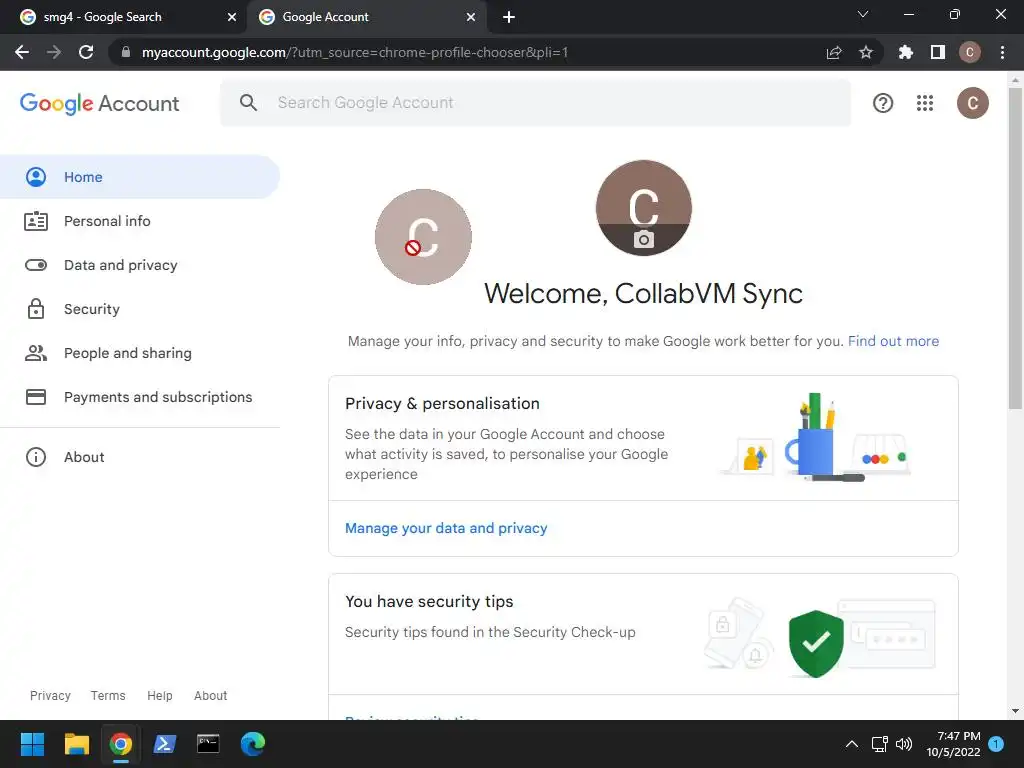Open Data and privacy in the sidebar
Viewport: 1024px width, 768px height.
click(x=140, y=265)
